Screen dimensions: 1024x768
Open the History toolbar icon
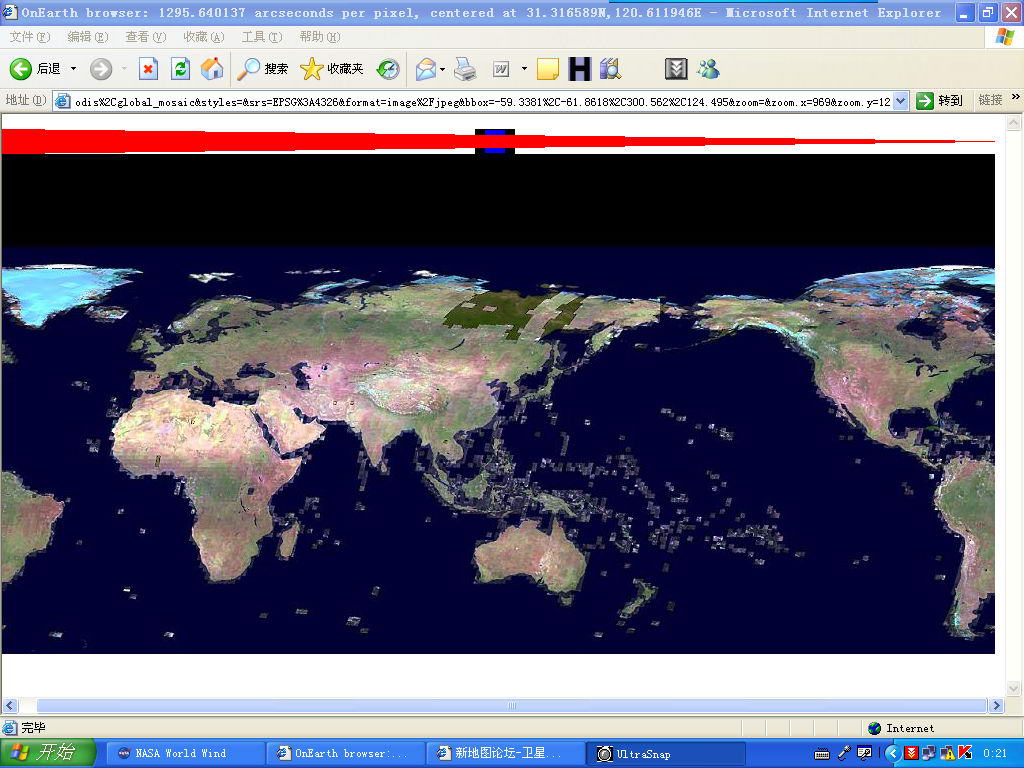click(388, 69)
